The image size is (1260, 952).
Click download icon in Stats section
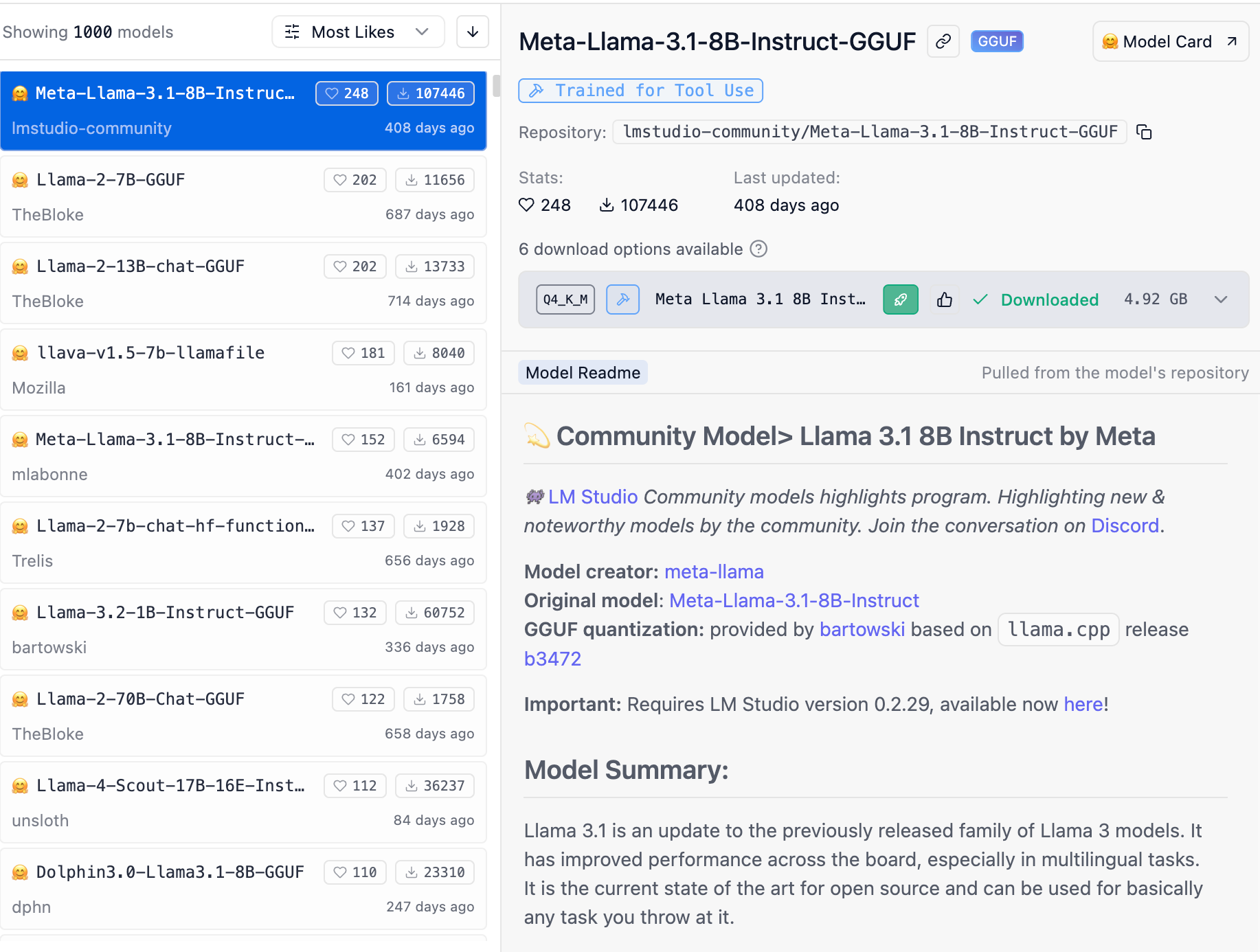[606, 205]
